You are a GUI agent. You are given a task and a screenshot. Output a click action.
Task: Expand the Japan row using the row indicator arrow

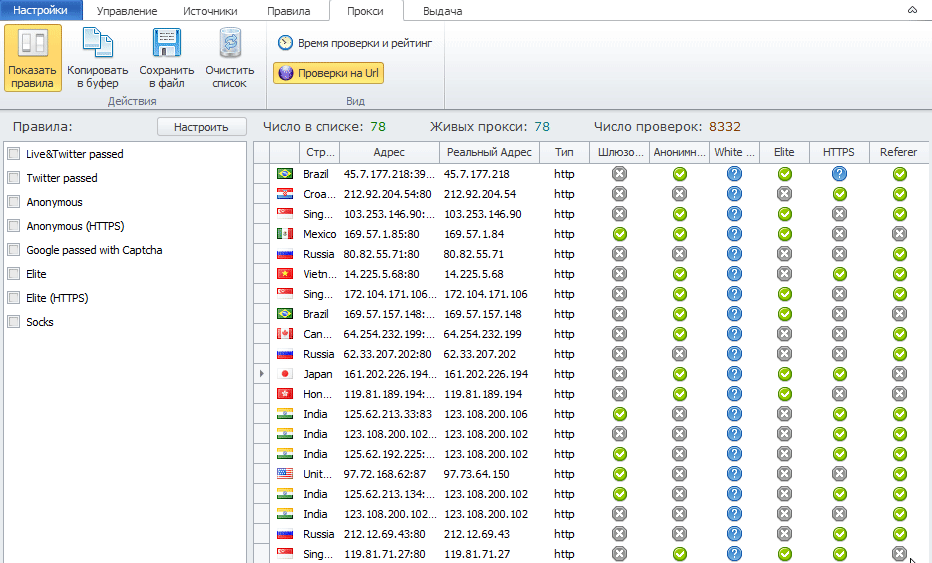262,374
